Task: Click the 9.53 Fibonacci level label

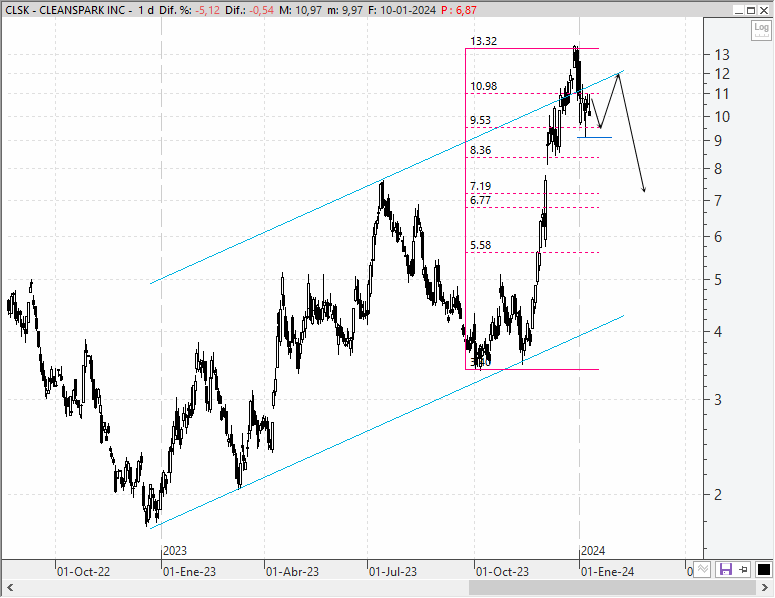Action: coord(480,120)
